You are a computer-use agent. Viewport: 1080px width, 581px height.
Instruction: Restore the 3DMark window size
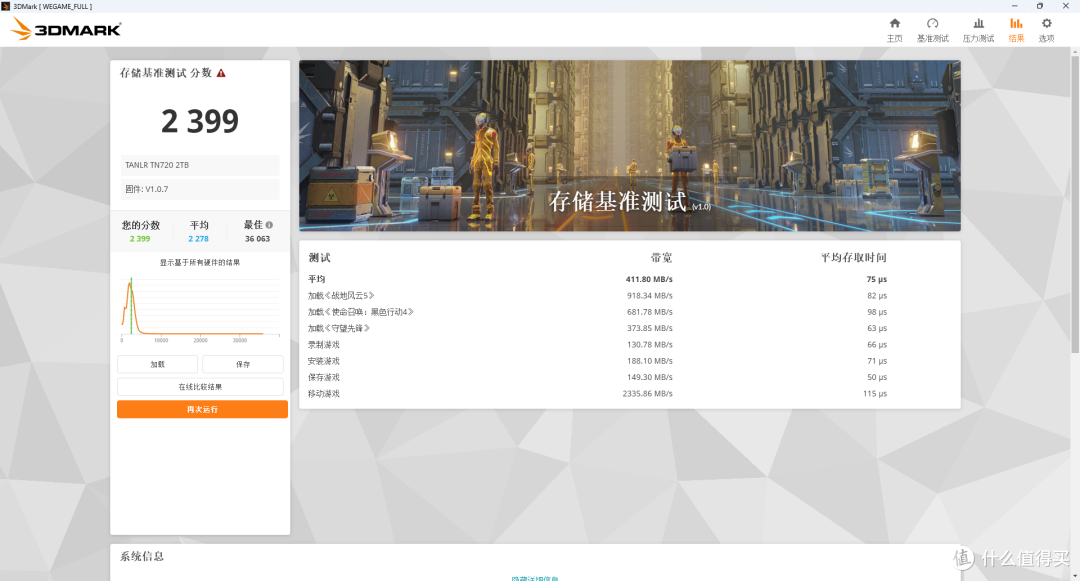1039,6
